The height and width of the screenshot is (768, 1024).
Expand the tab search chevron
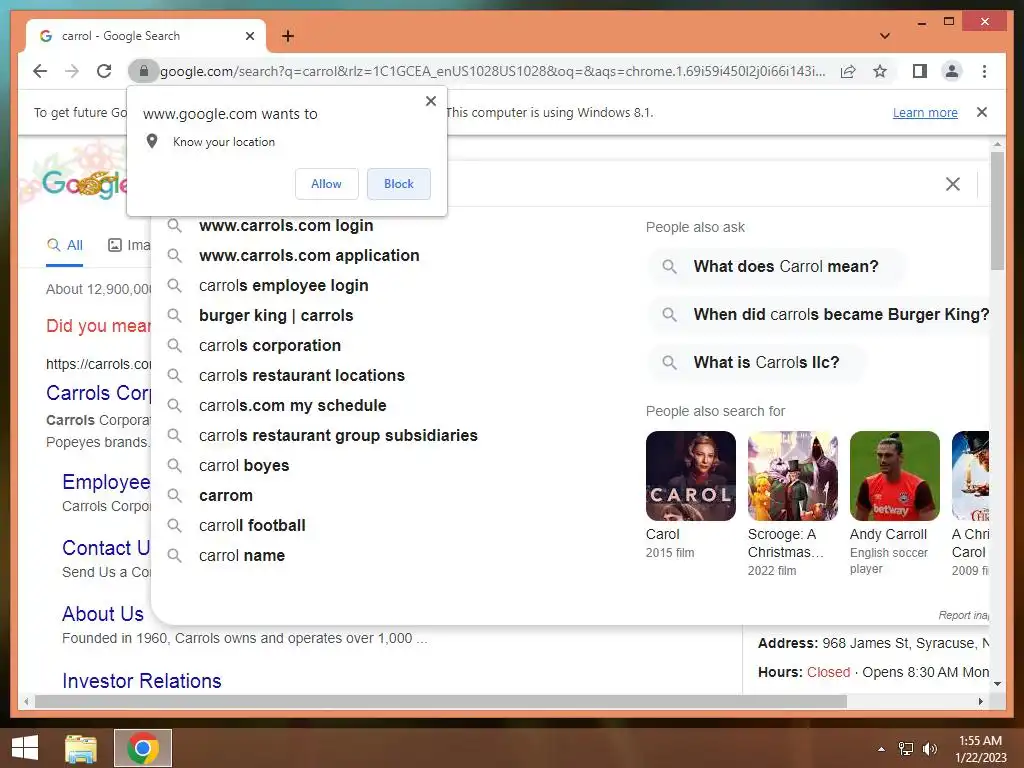coord(885,36)
